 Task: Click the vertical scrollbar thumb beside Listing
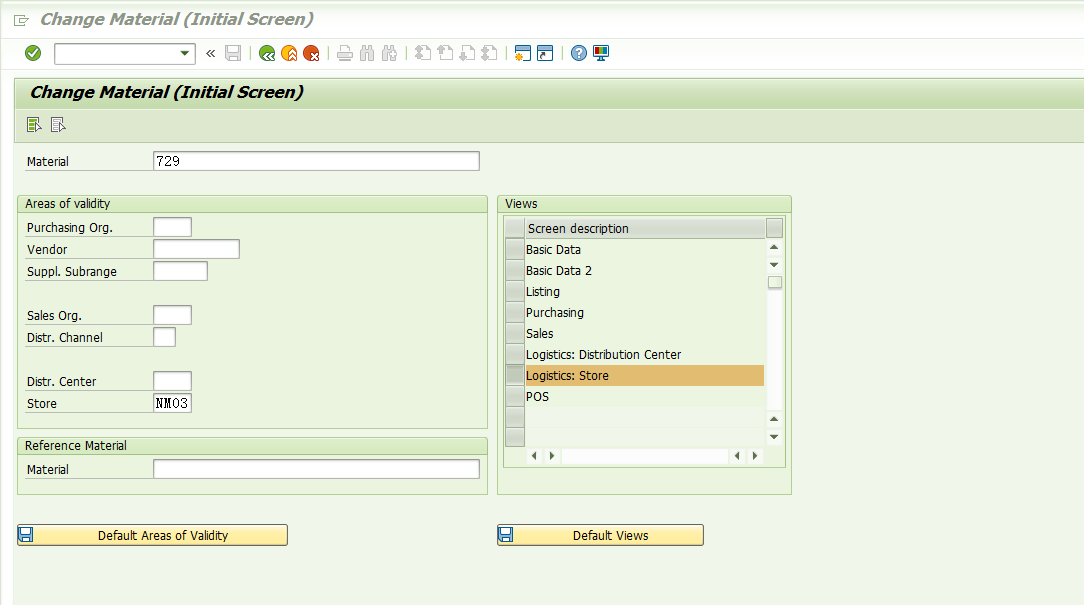click(x=775, y=282)
